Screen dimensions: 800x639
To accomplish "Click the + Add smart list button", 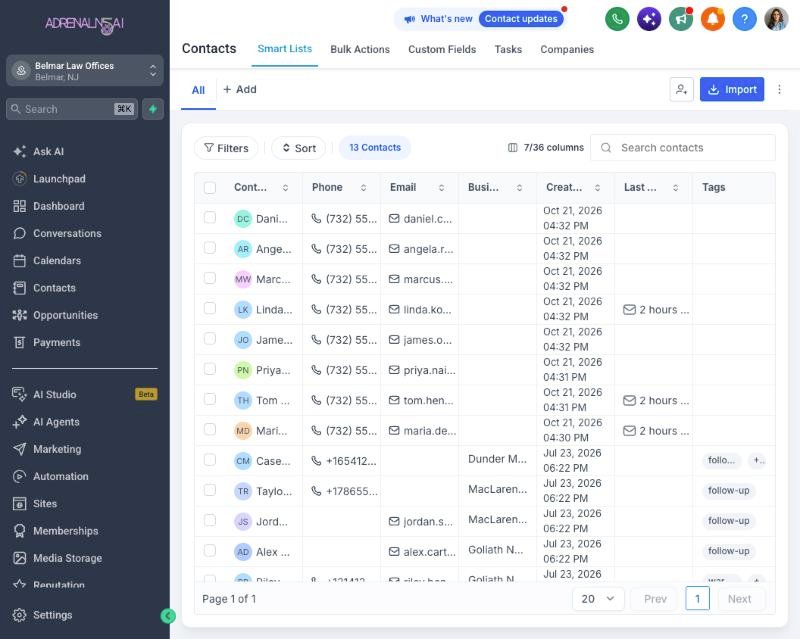I will (240, 89).
